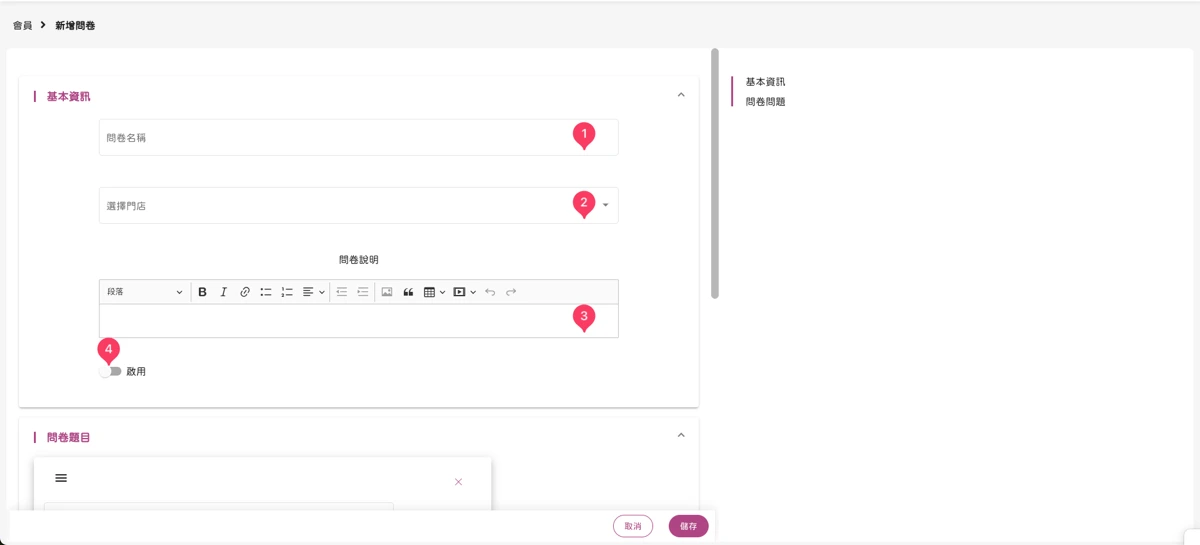Collapse the 基本資訊 section
The width and height of the screenshot is (1200, 545).
pos(681,95)
